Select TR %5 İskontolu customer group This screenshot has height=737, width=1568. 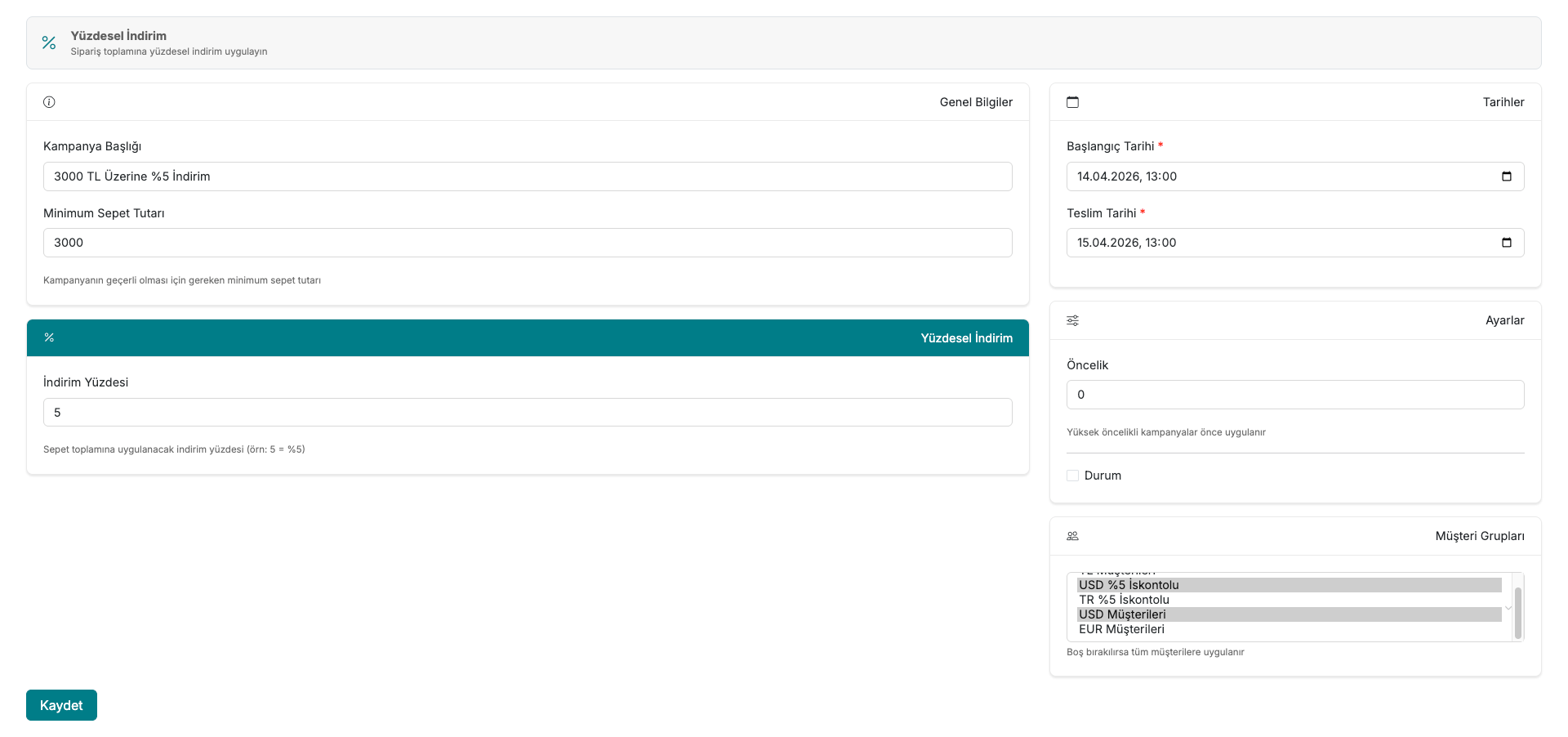(1124, 600)
